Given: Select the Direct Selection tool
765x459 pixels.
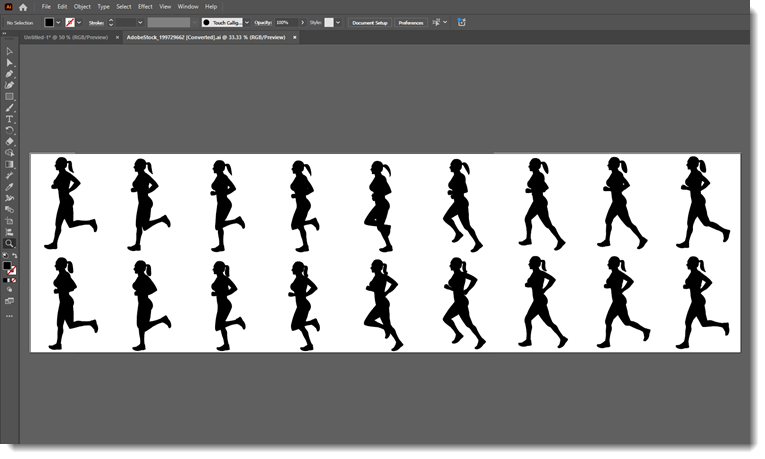Looking at the screenshot, I should coord(9,62).
